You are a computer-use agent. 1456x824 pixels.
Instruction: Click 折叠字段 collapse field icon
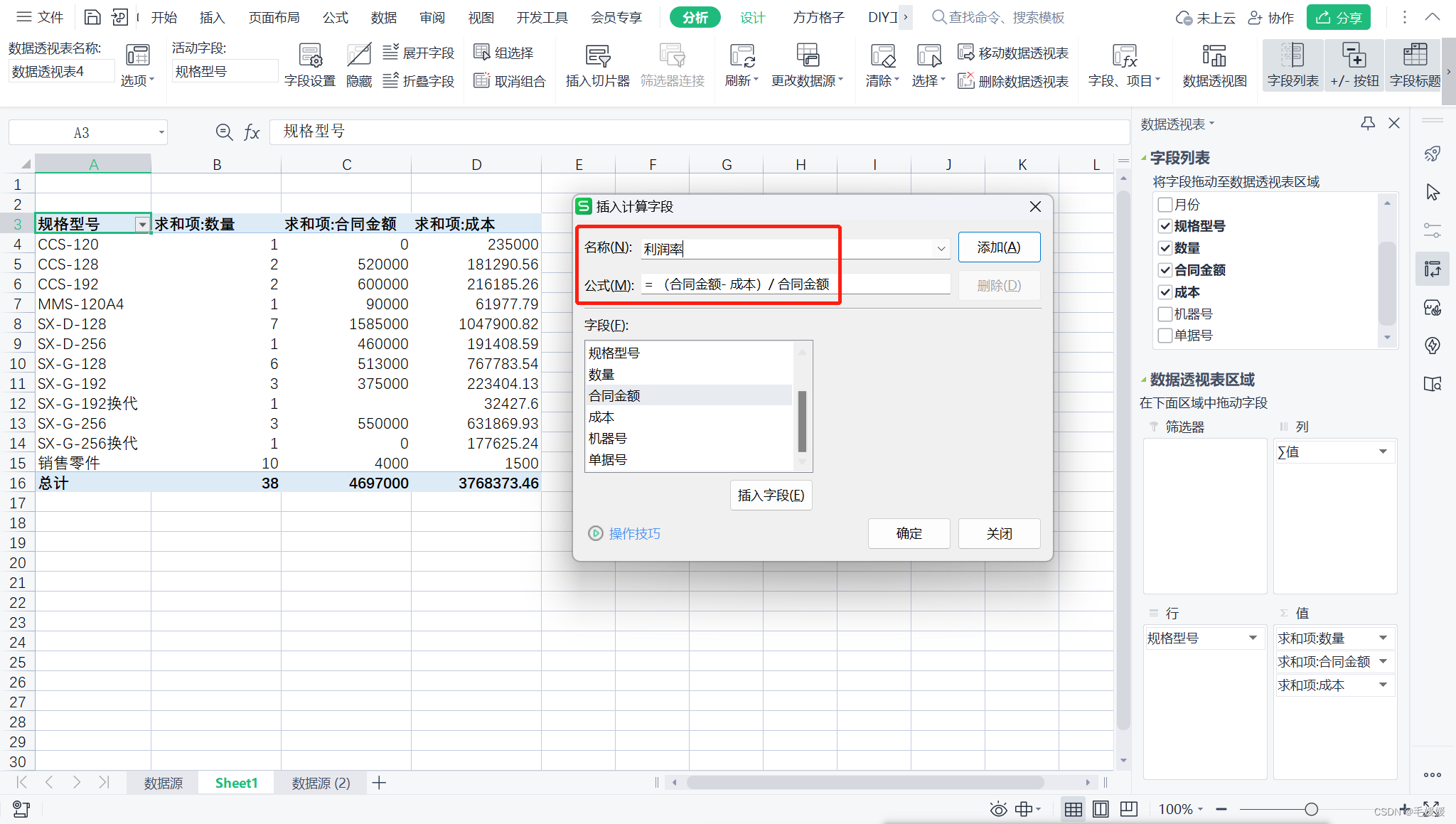(x=419, y=81)
